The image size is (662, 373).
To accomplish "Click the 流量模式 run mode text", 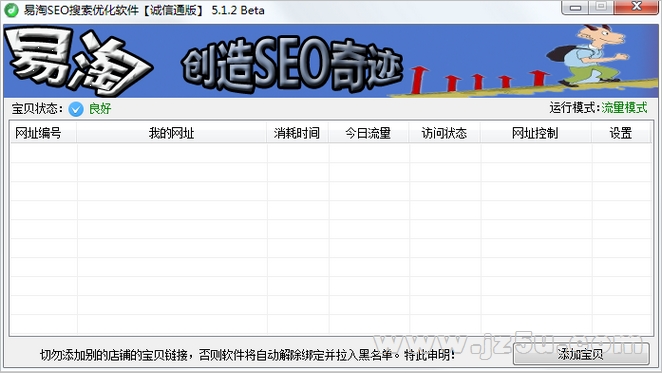I will point(624,108).
